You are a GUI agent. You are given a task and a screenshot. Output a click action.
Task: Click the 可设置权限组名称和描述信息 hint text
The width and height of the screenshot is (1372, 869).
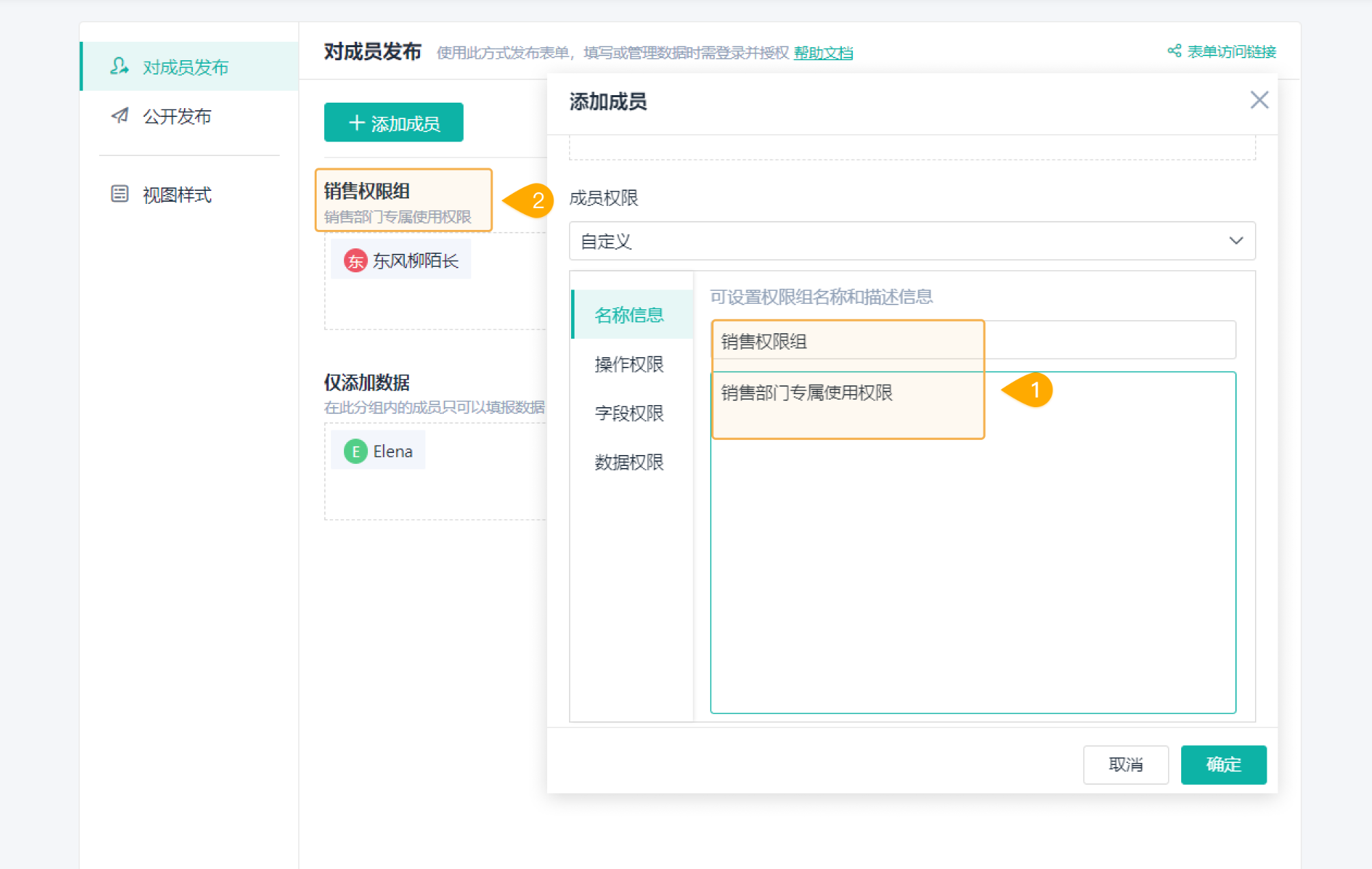tap(821, 296)
